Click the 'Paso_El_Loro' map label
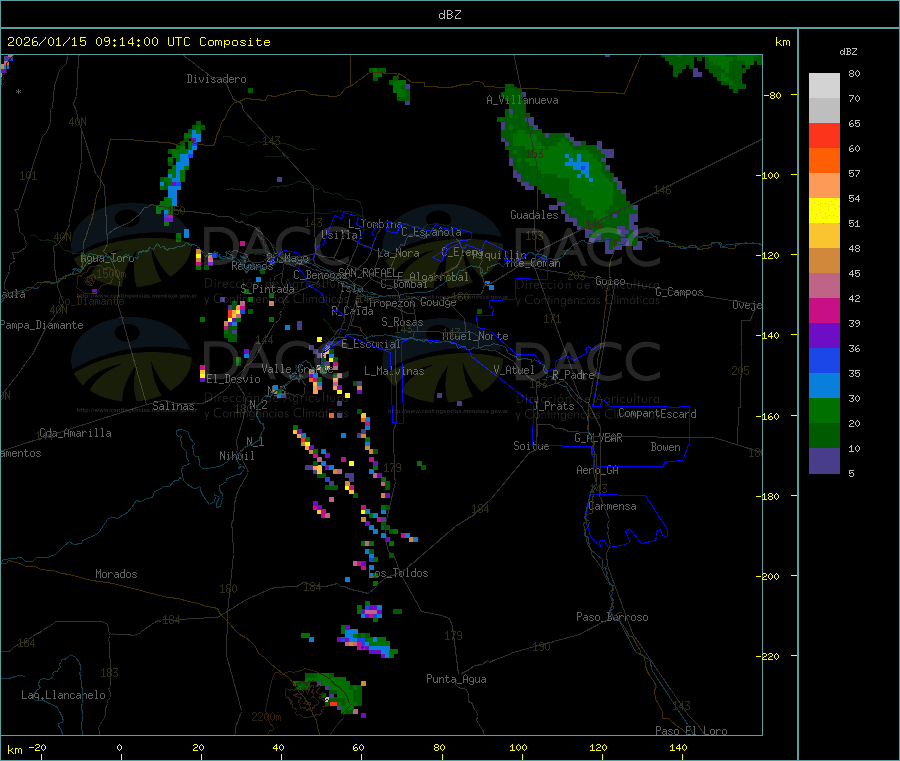This screenshot has height=761, width=900. (x=691, y=731)
